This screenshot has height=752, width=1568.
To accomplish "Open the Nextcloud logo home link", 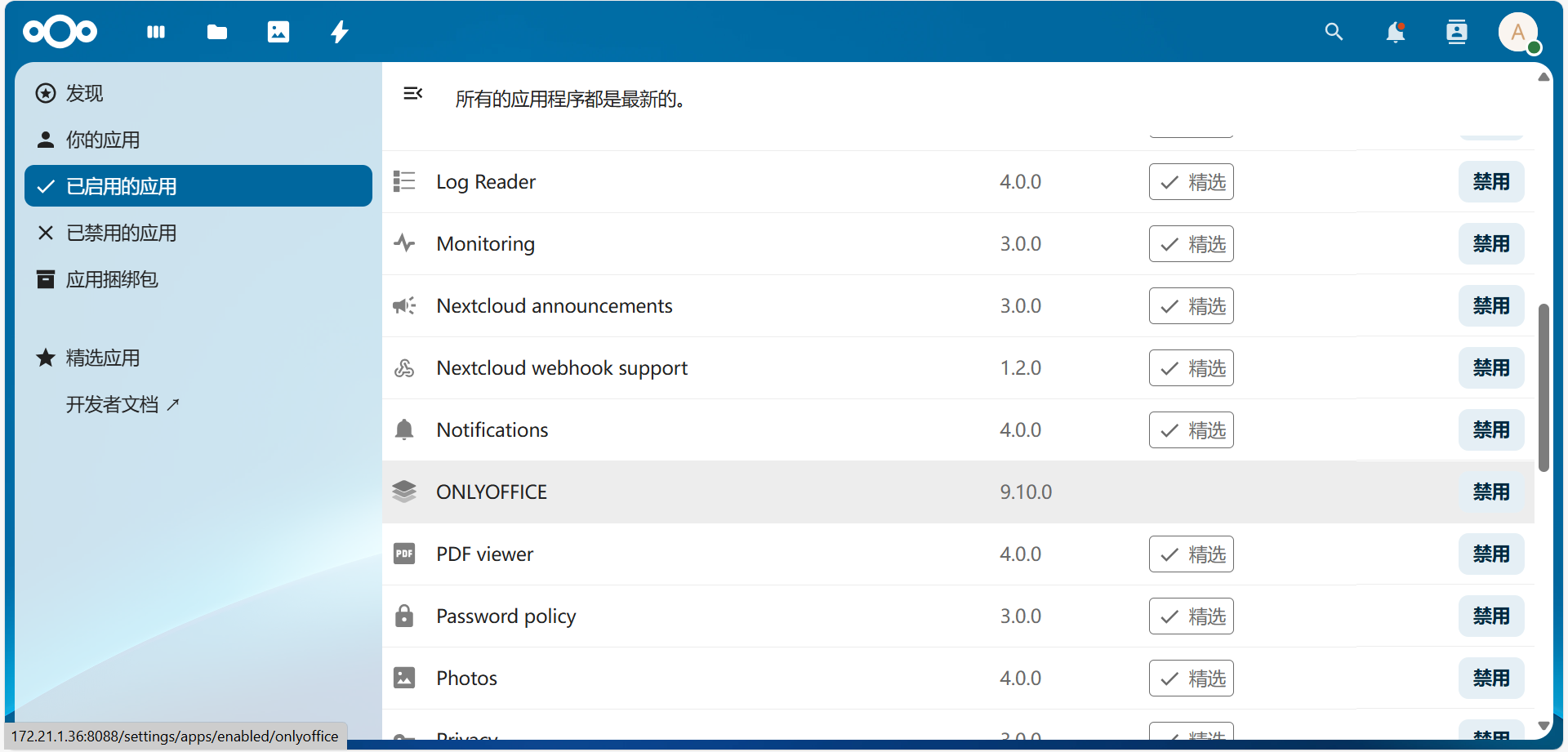I will click(60, 32).
